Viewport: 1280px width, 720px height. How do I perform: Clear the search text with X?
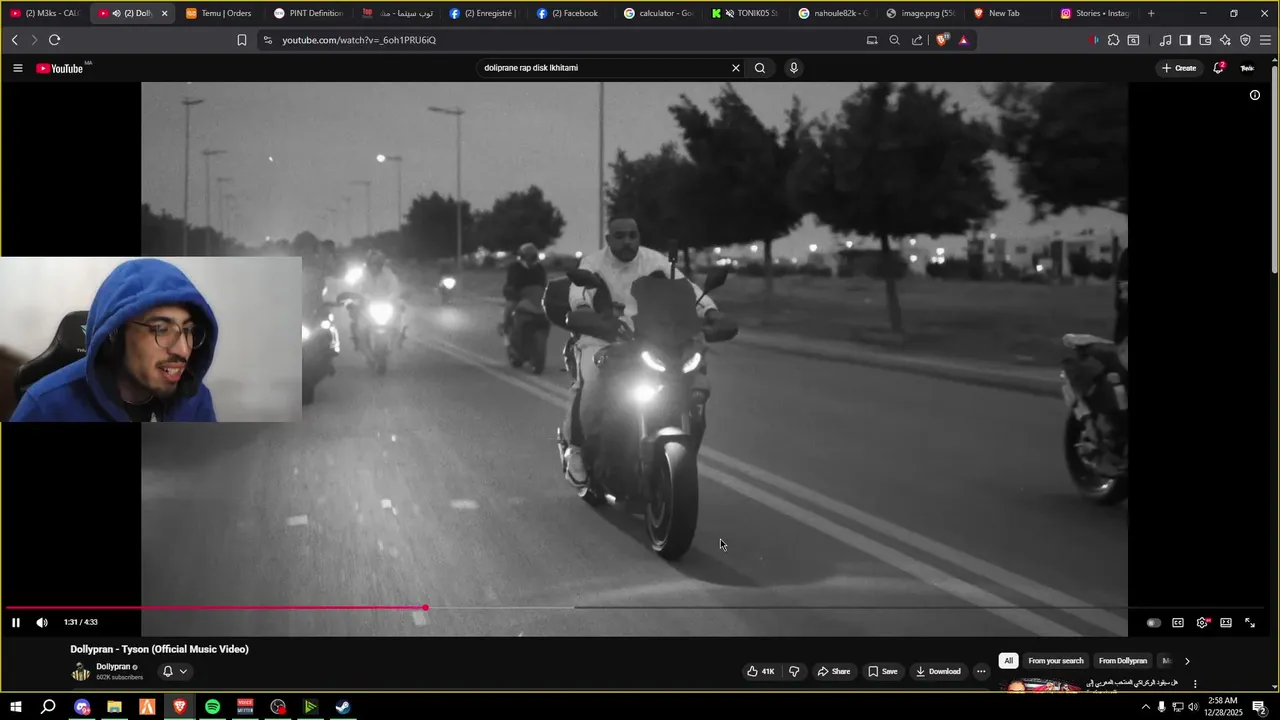(x=736, y=68)
